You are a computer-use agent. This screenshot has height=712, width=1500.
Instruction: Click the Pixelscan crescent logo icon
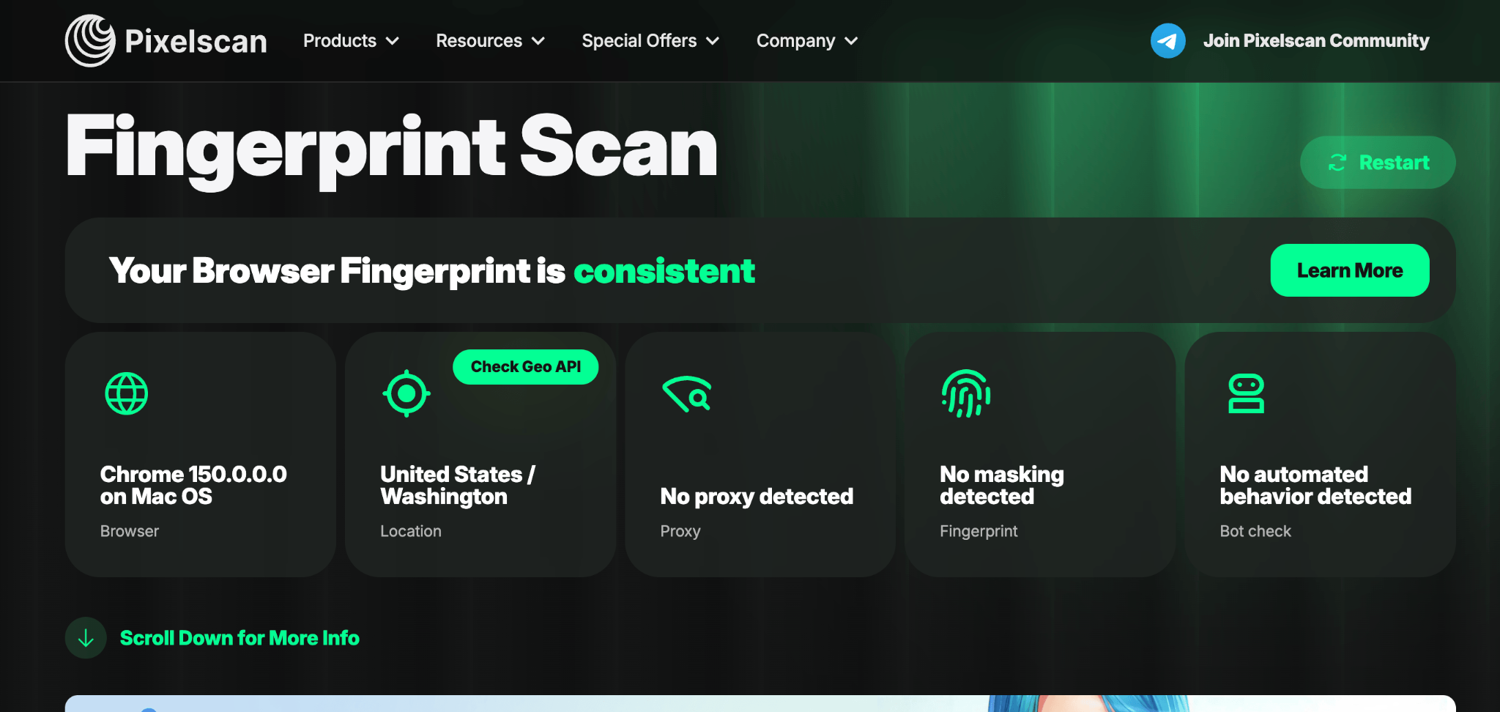click(x=90, y=41)
